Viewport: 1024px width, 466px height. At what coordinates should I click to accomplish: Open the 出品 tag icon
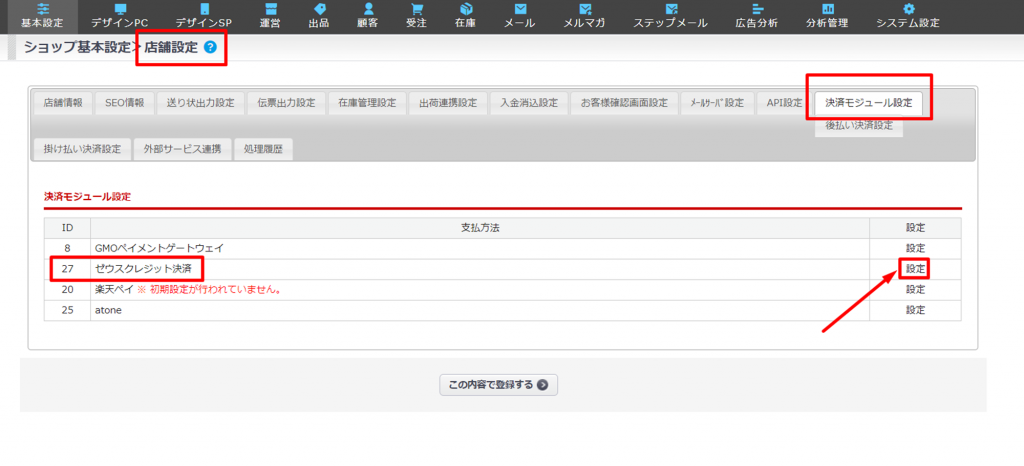coord(319,9)
